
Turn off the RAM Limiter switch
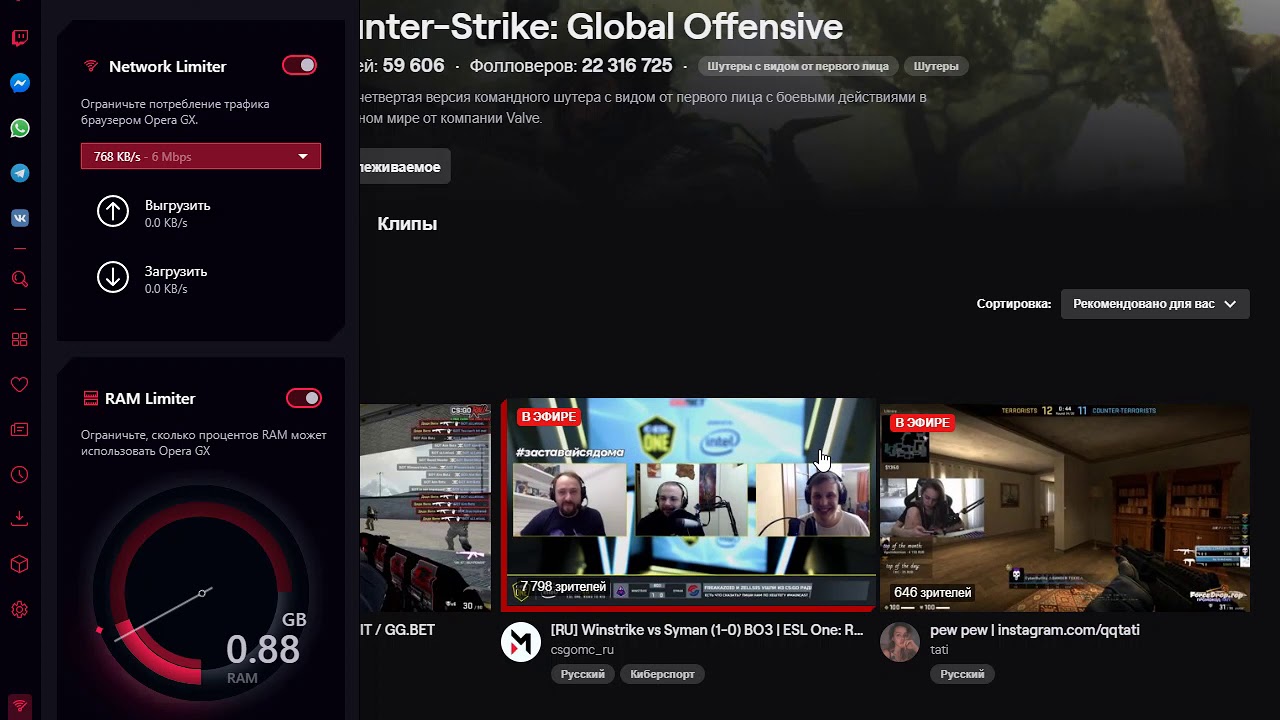(x=304, y=398)
